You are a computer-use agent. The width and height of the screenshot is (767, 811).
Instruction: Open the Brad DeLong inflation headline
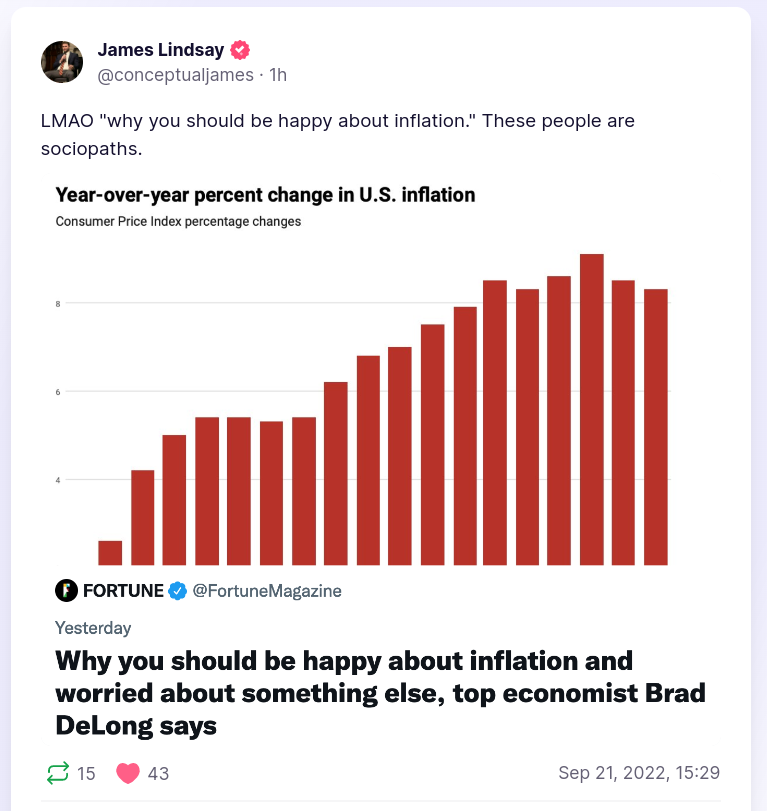tap(344, 693)
